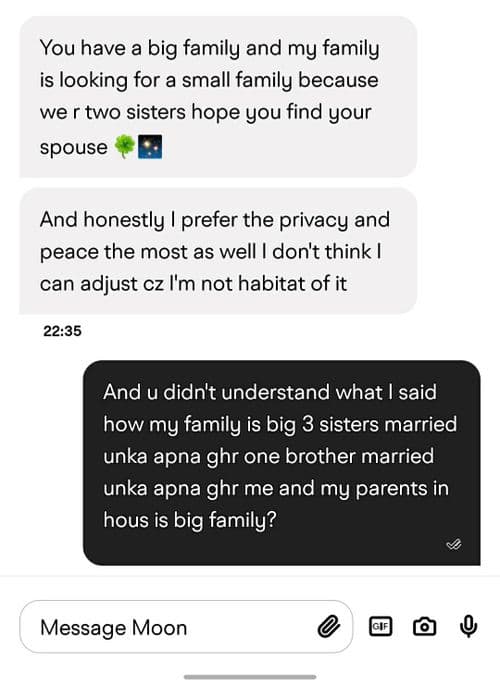Tap the word 'spouse' in first message

click(x=73, y=147)
